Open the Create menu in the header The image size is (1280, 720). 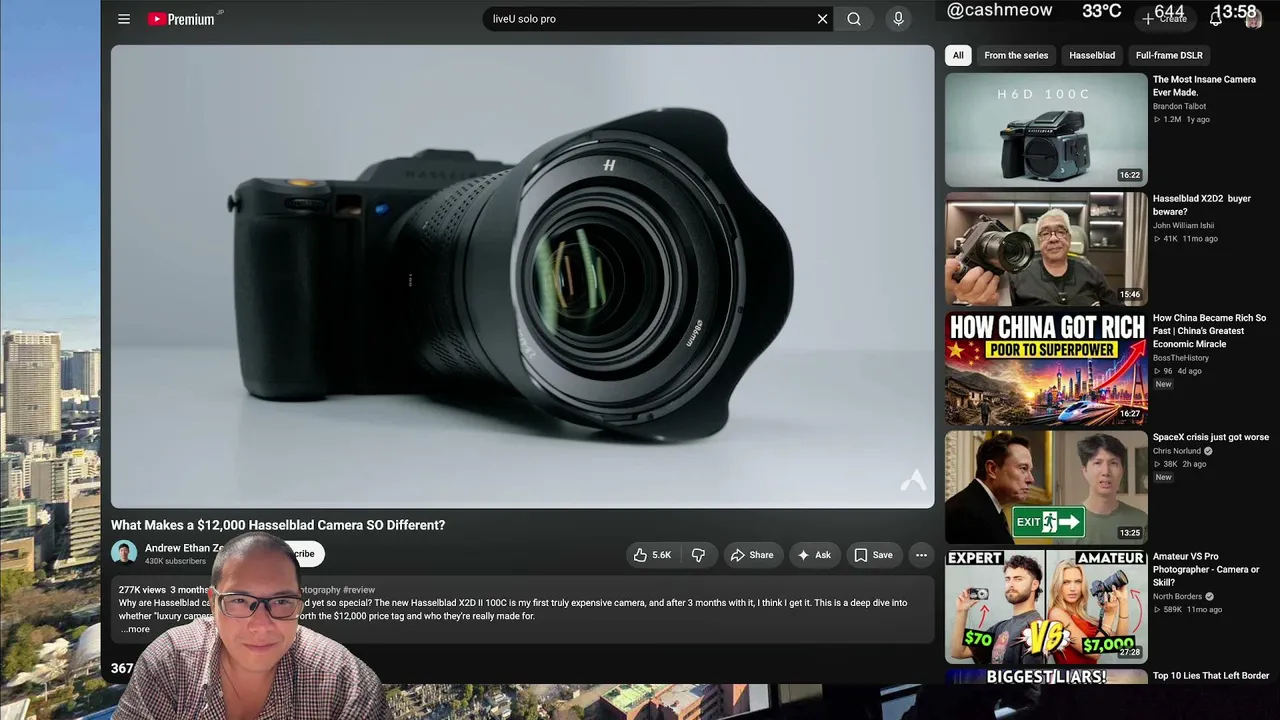(1165, 19)
